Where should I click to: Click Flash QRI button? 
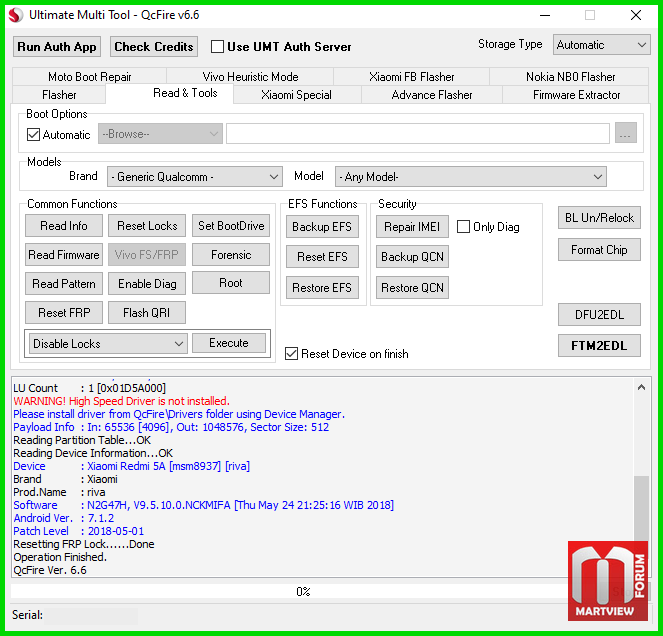coord(147,313)
